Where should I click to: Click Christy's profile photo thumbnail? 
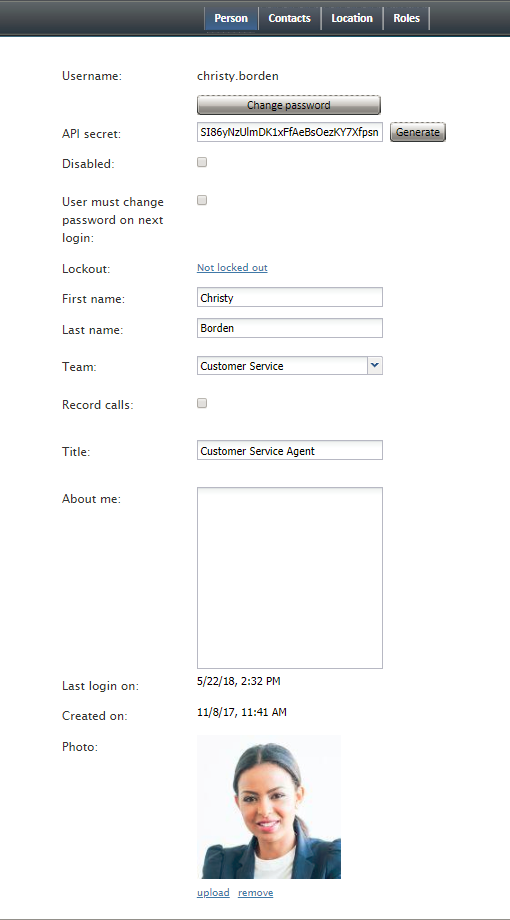click(269, 807)
